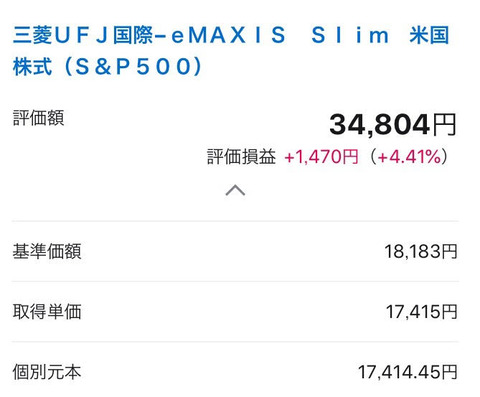The height and width of the screenshot is (397, 480).
Task: Select the 取得単価 row label
Action: tap(47, 312)
